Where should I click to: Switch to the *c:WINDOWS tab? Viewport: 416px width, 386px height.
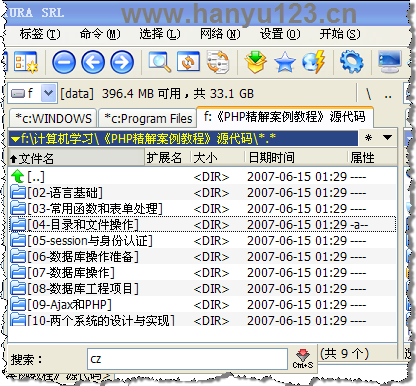click(x=53, y=118)
